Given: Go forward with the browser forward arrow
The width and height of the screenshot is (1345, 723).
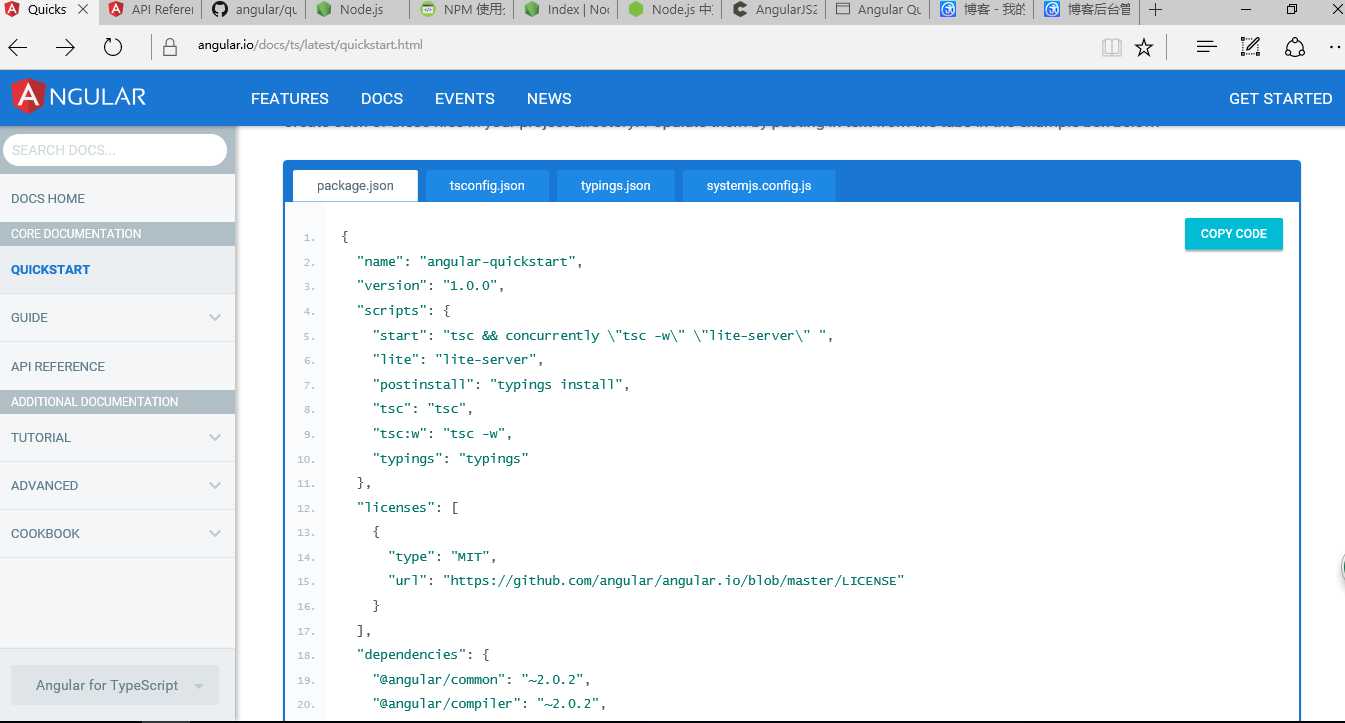Looking at the screenshot, I should [65, 47].
